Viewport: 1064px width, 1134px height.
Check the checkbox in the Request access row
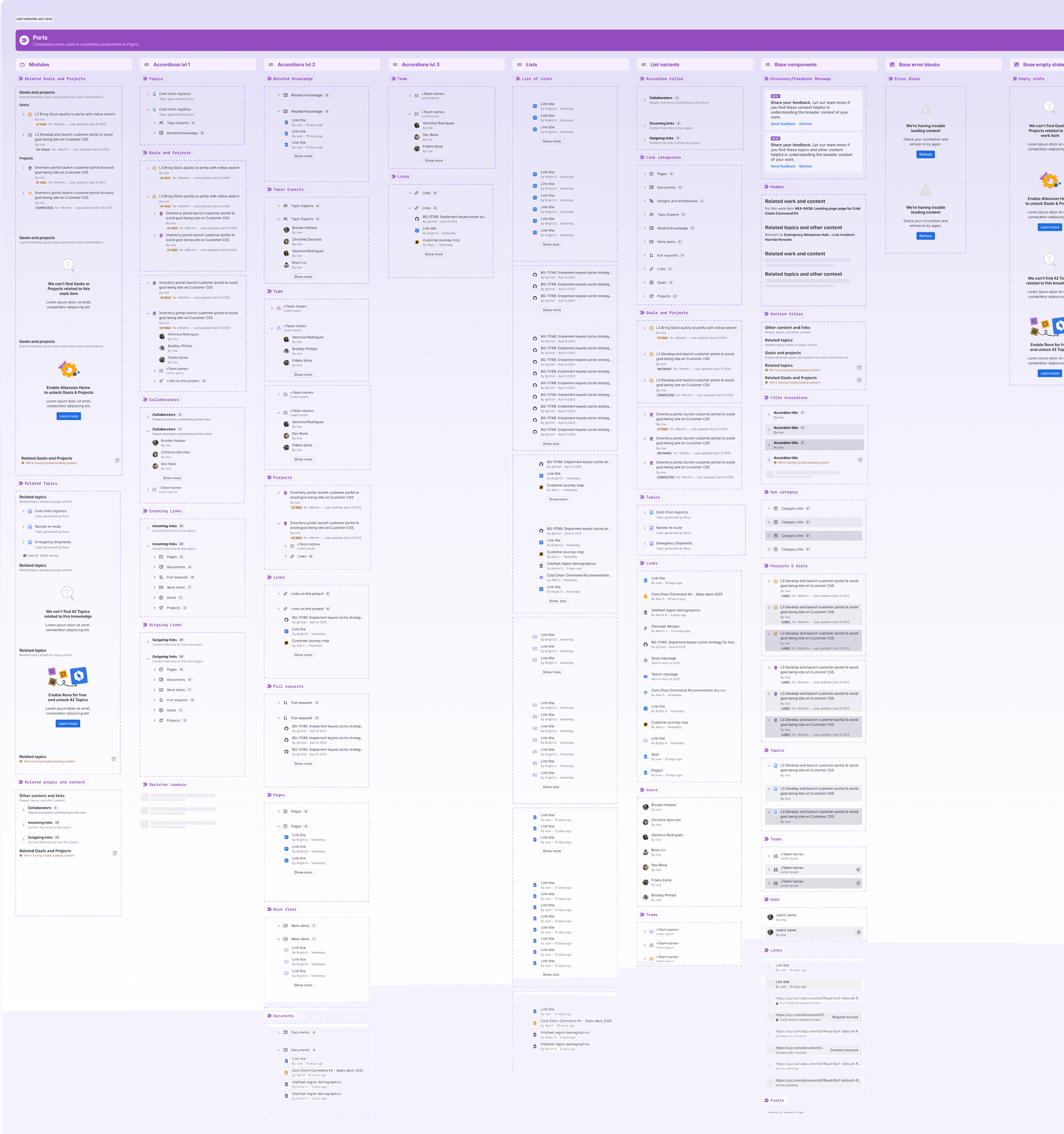[x=769, y=1016]
